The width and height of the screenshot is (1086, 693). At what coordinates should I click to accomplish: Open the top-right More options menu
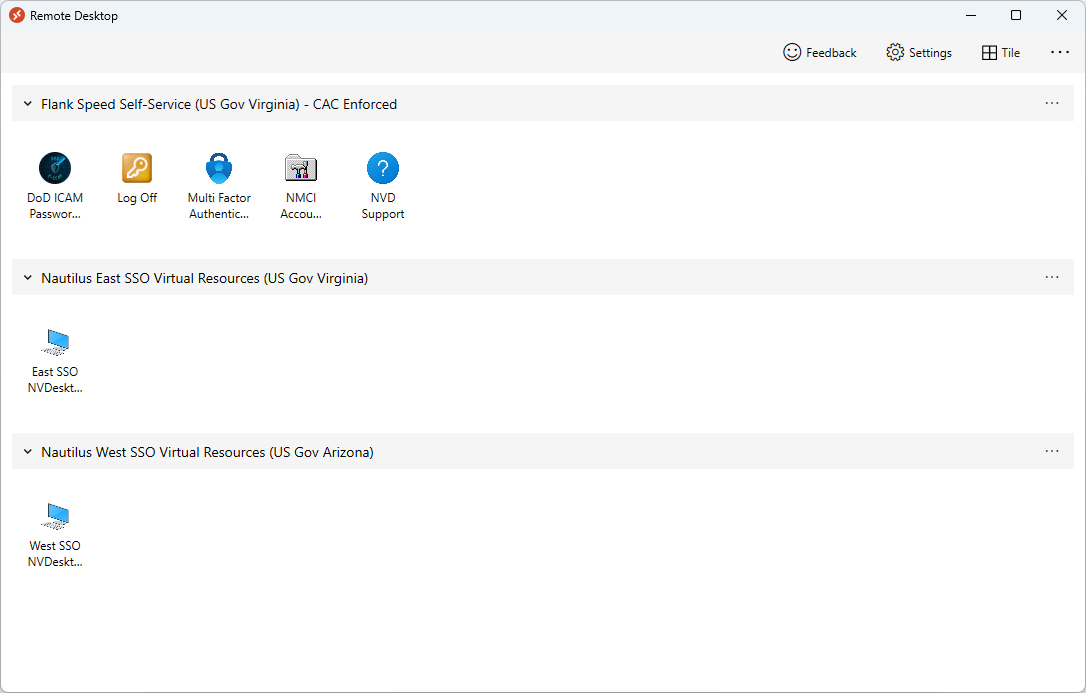point(1060,52)
